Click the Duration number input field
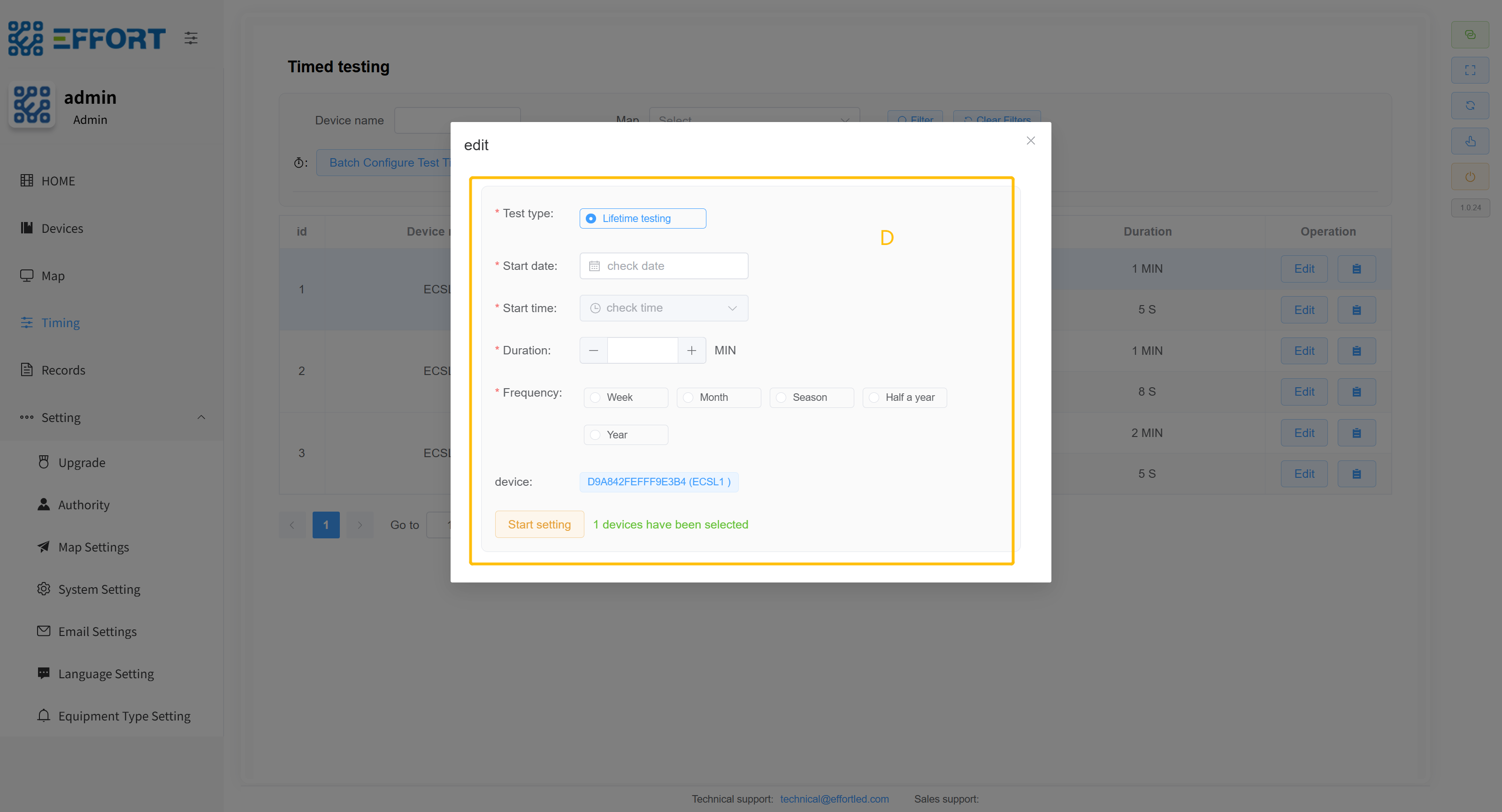 point(642,350)
